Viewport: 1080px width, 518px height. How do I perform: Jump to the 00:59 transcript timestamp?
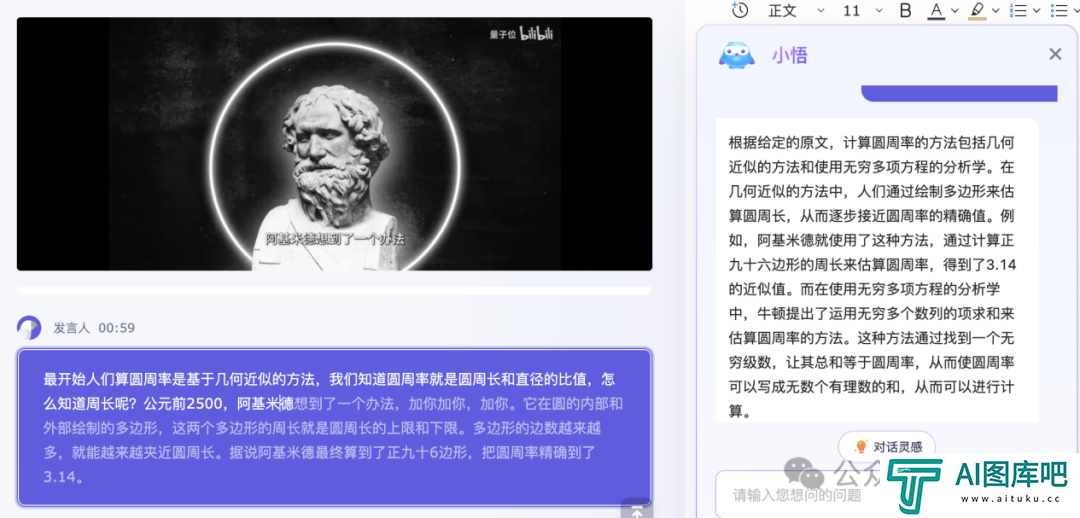point(116,328)
